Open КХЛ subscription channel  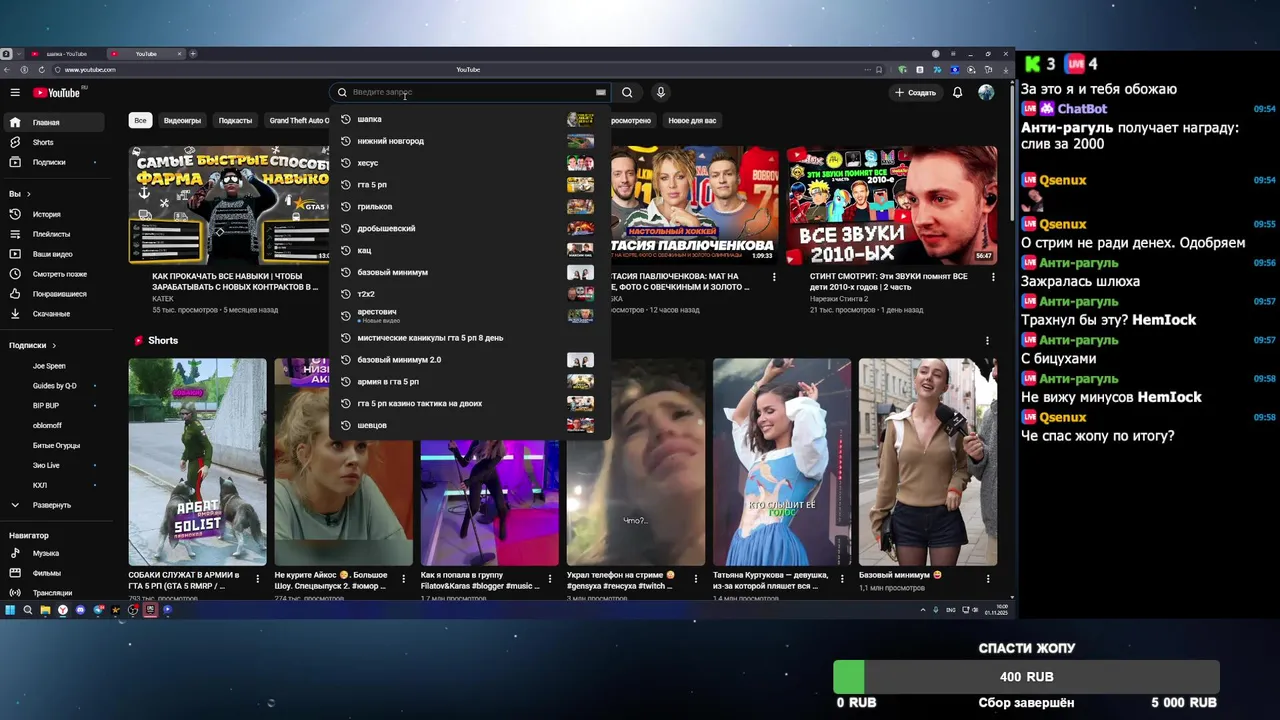tap(55, 486)
